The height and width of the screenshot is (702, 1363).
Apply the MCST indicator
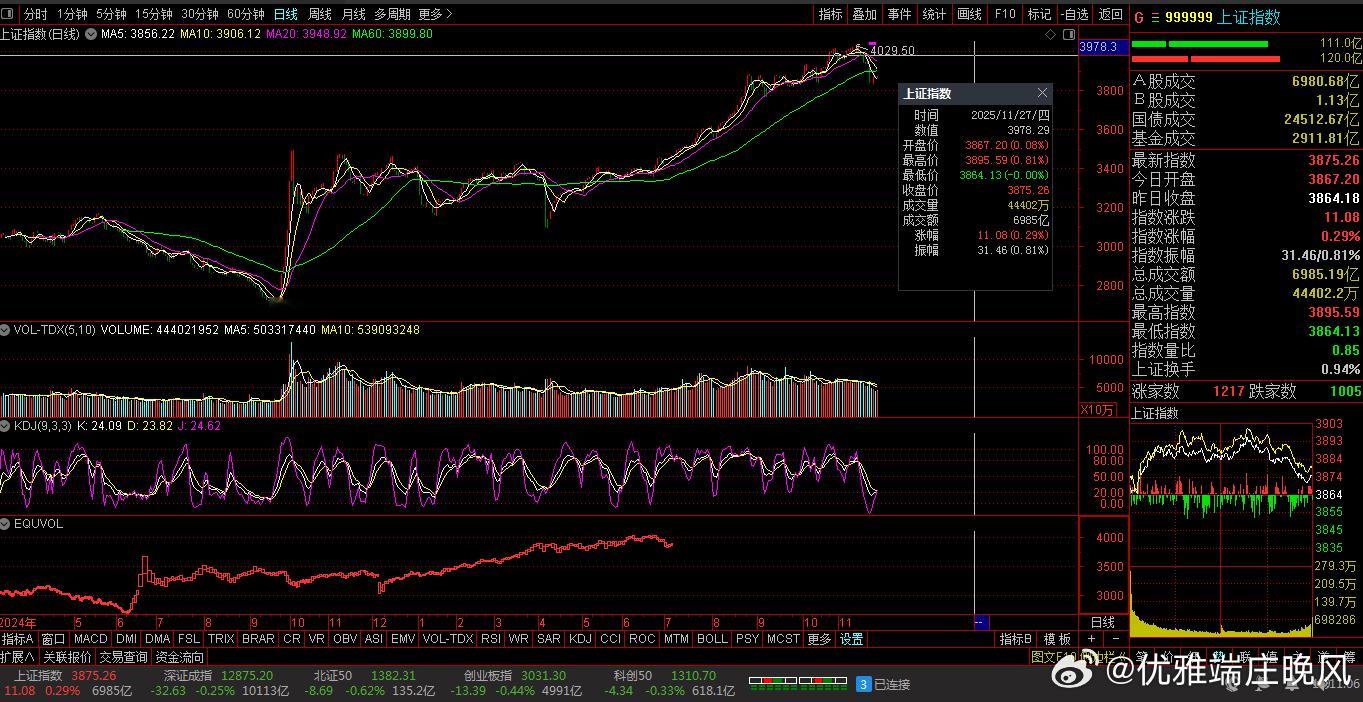point(783,639)
